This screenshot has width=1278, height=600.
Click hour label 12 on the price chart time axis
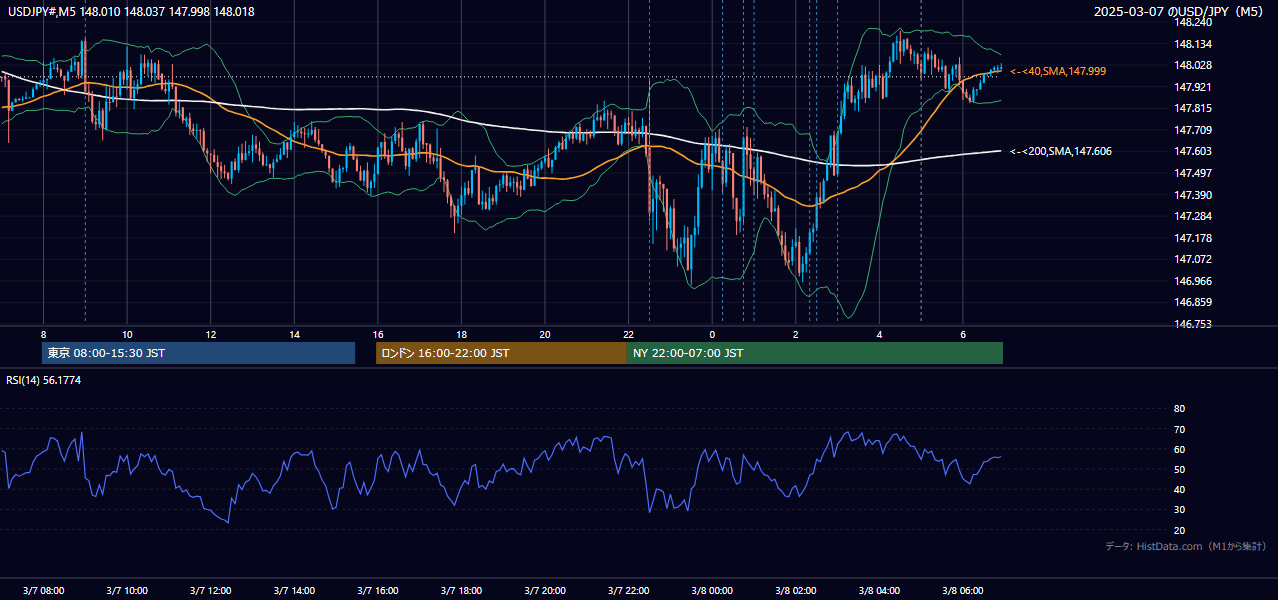pyautogui.click(x=210, y=334)
